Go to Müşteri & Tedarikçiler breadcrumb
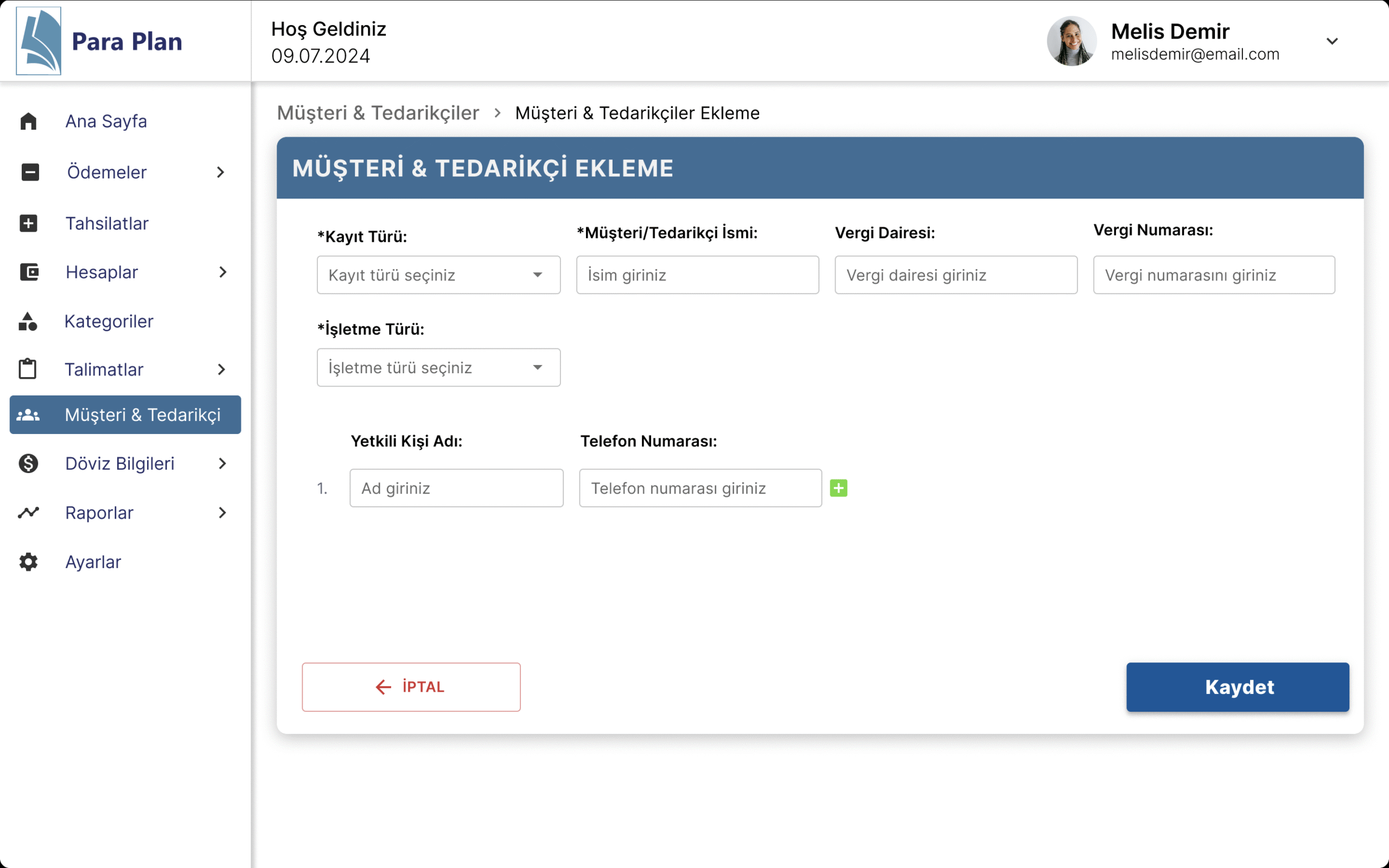This screenshot has width=1389, height=868. point(378,113)
